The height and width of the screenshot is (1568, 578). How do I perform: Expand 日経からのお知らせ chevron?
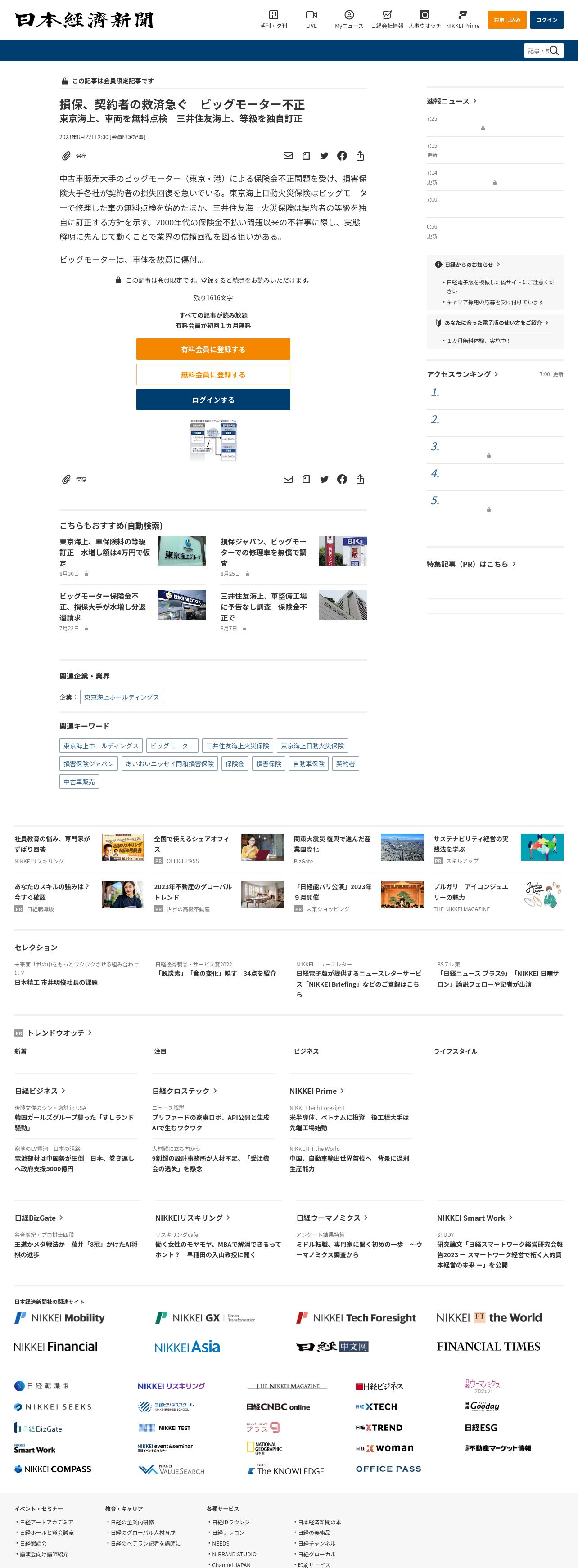(498, 265)
